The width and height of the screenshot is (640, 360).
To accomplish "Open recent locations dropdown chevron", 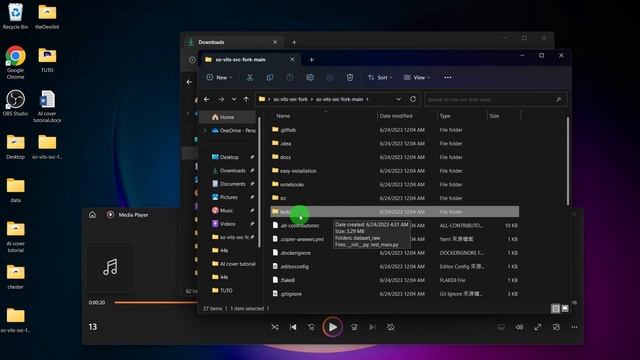I will [234, 99].
